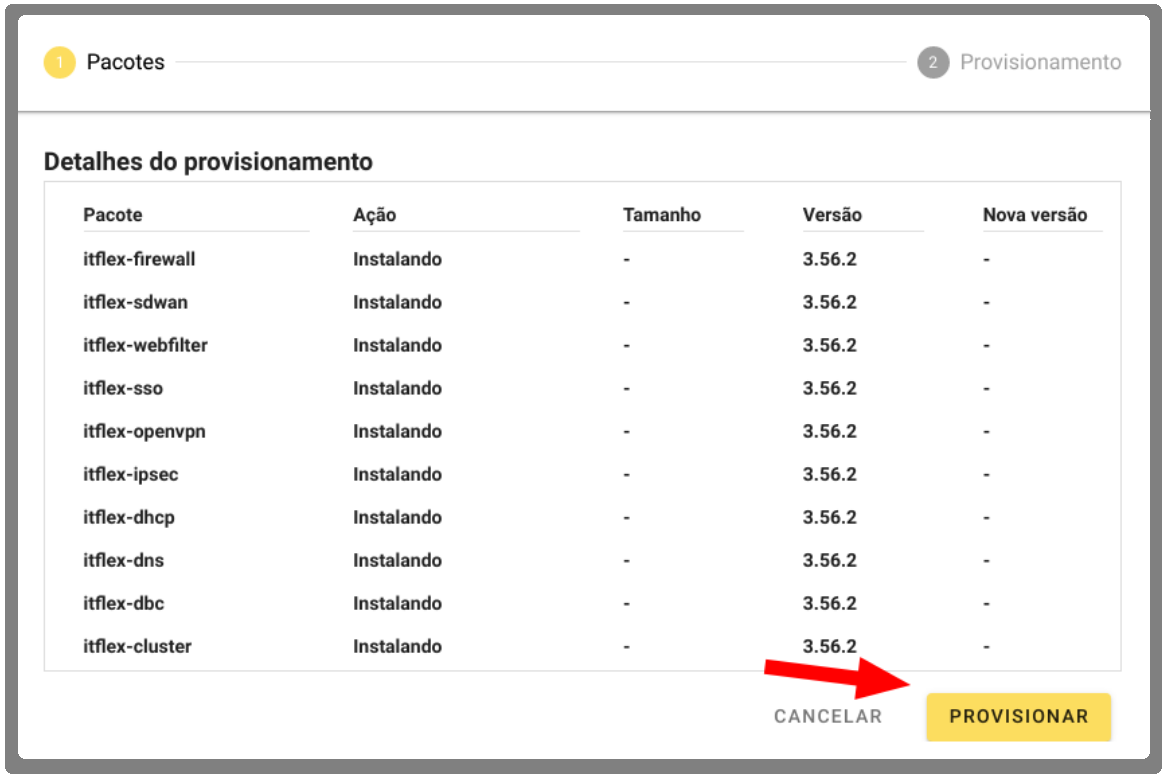
Task: Click the Versão column header
Action: (x=832, y=215)
